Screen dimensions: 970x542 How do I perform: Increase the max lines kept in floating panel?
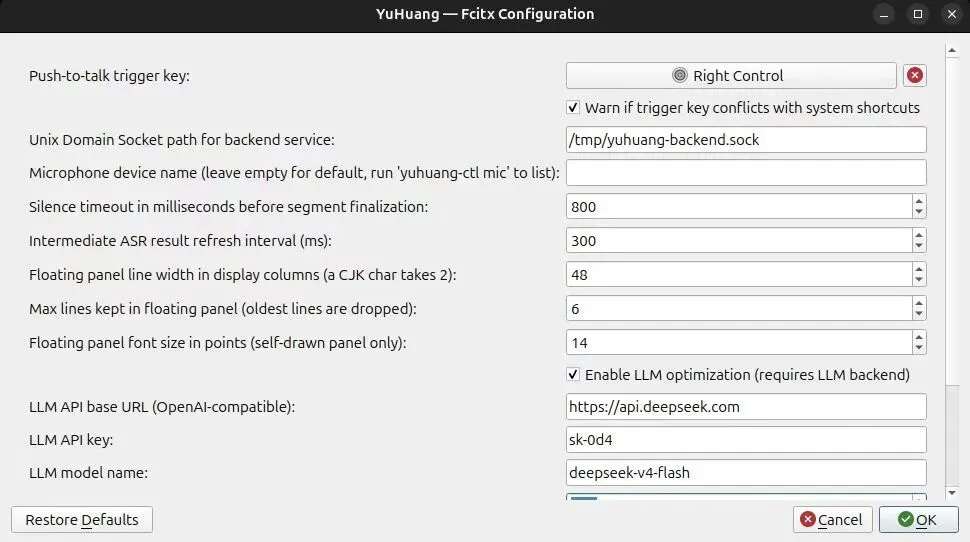point(919,303)
